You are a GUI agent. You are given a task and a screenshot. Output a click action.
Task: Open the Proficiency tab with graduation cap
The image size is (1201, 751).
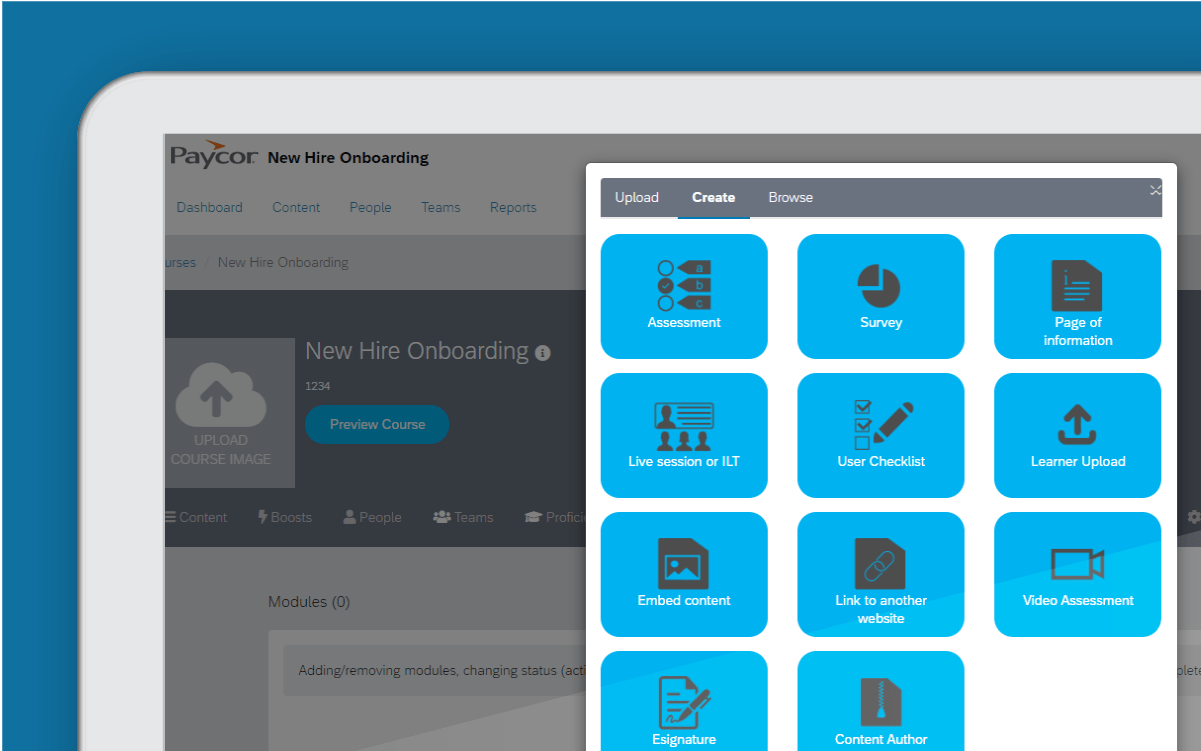tap(555, 517)
